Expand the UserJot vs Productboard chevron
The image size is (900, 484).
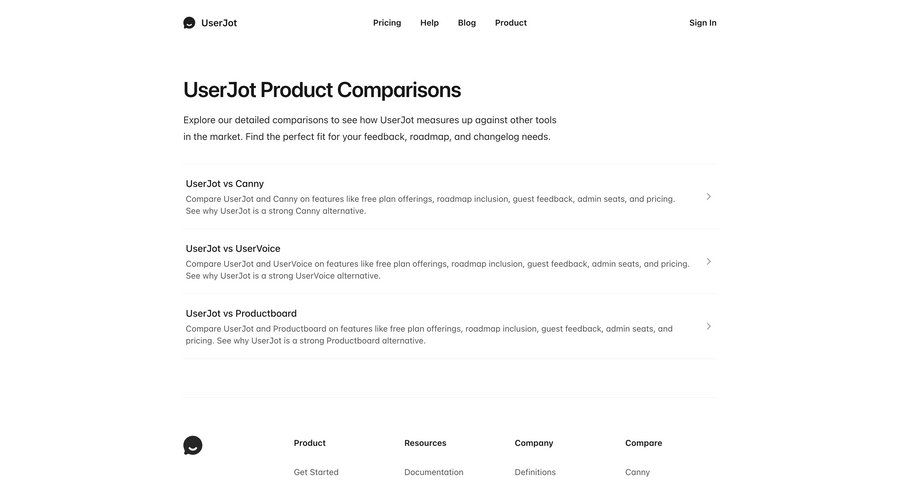(x=708, y=327)
